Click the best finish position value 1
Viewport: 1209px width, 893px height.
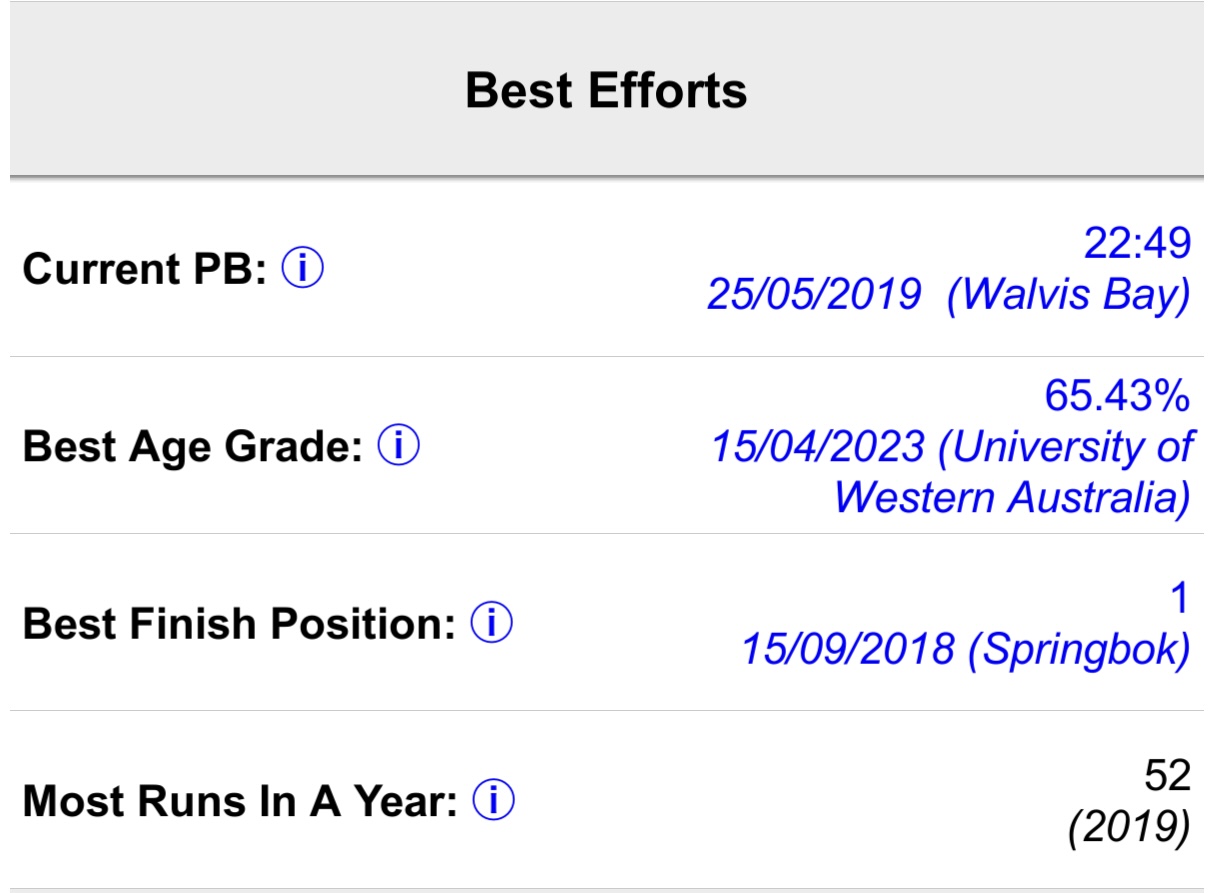1180,598
